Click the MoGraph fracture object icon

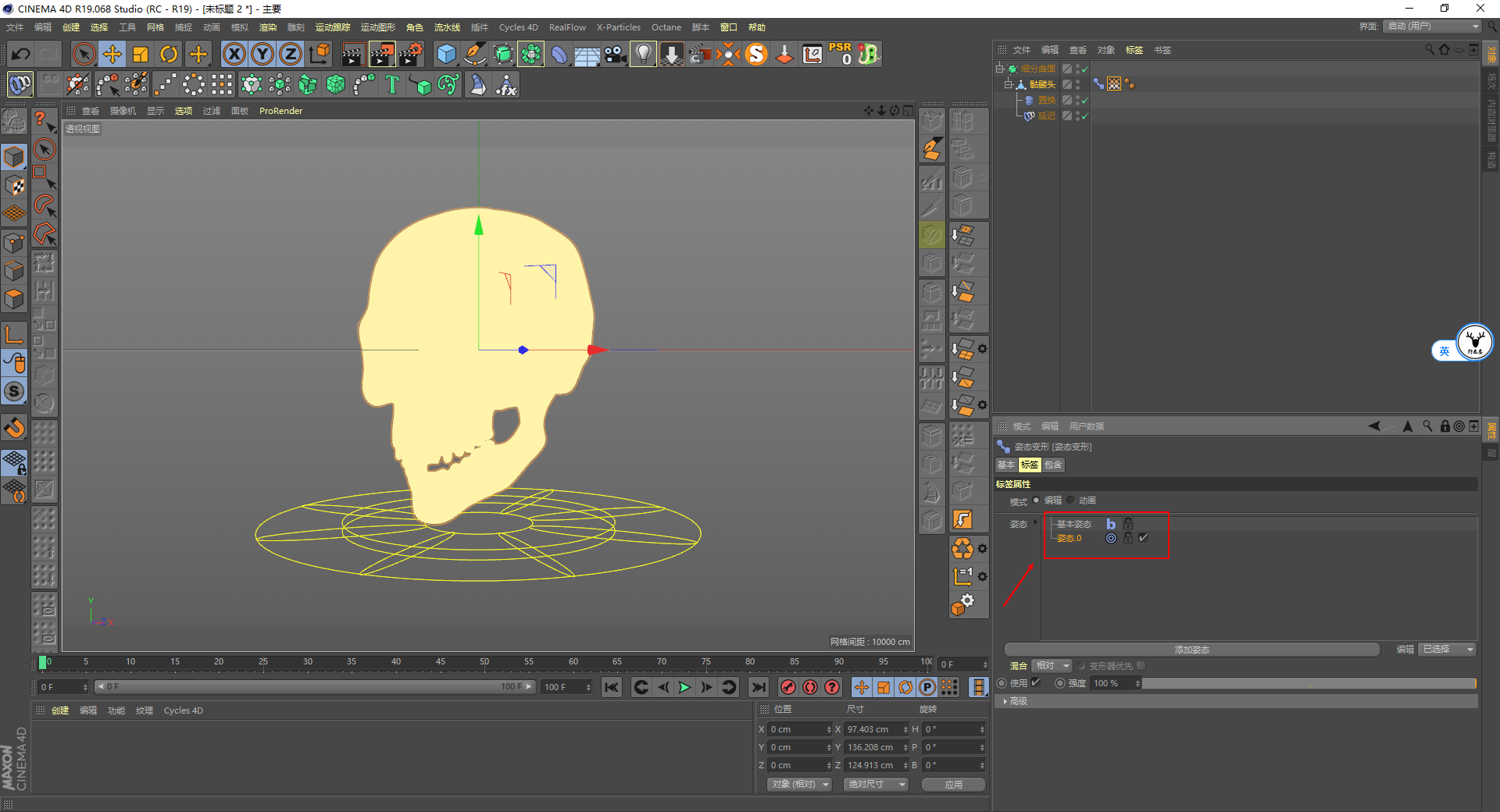click(308, 84)
